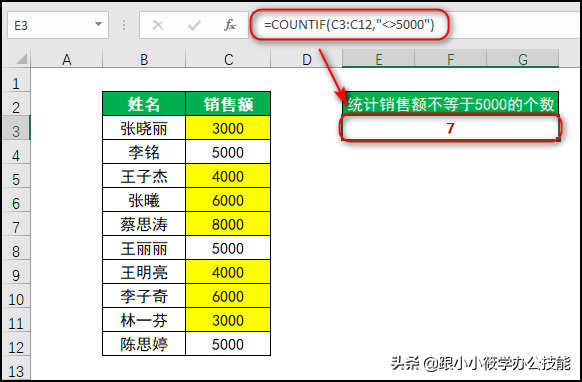
Task: Select column F header
Action: click(450, 59)
